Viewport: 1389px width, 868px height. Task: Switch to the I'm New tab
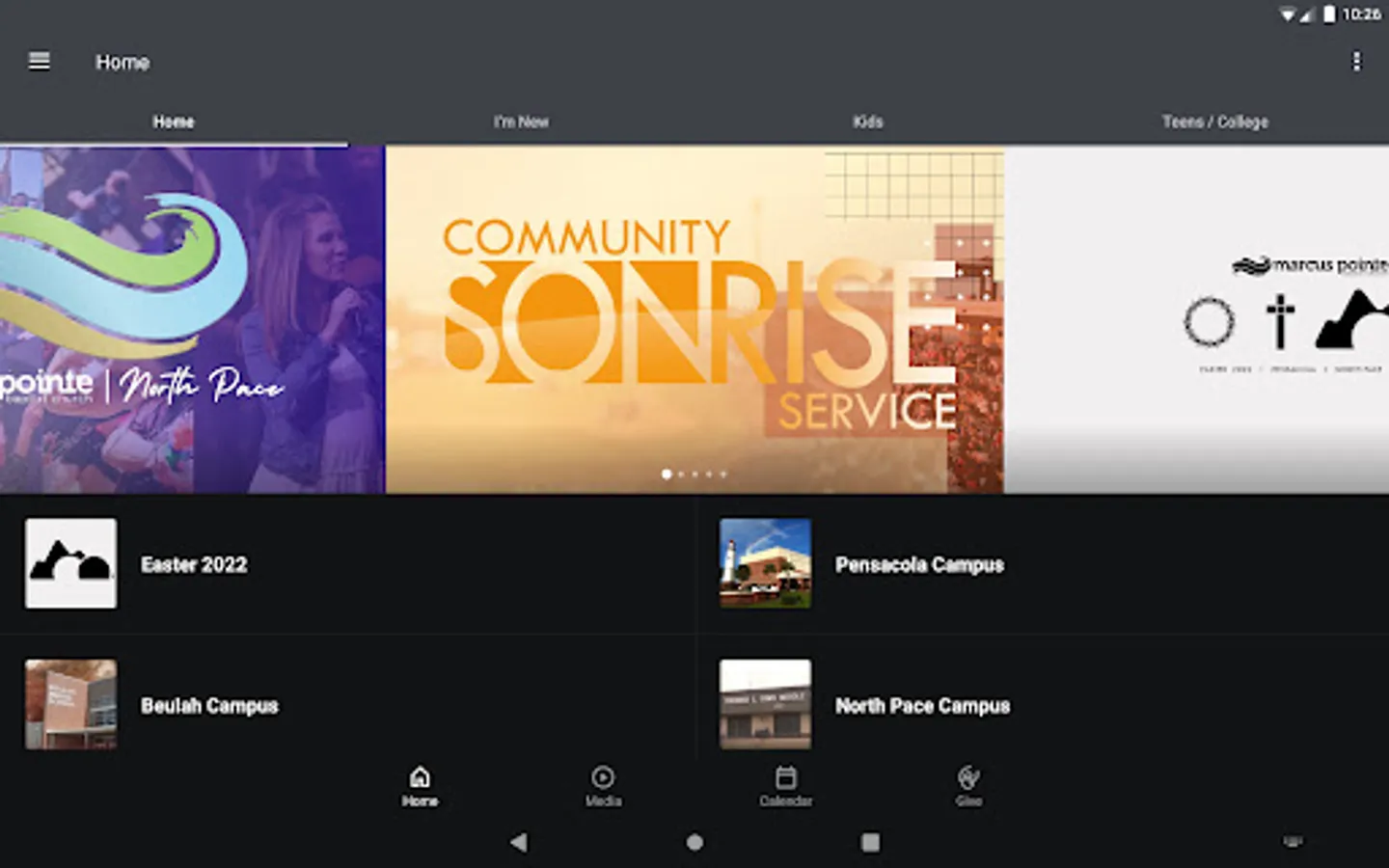click(521, 122)
